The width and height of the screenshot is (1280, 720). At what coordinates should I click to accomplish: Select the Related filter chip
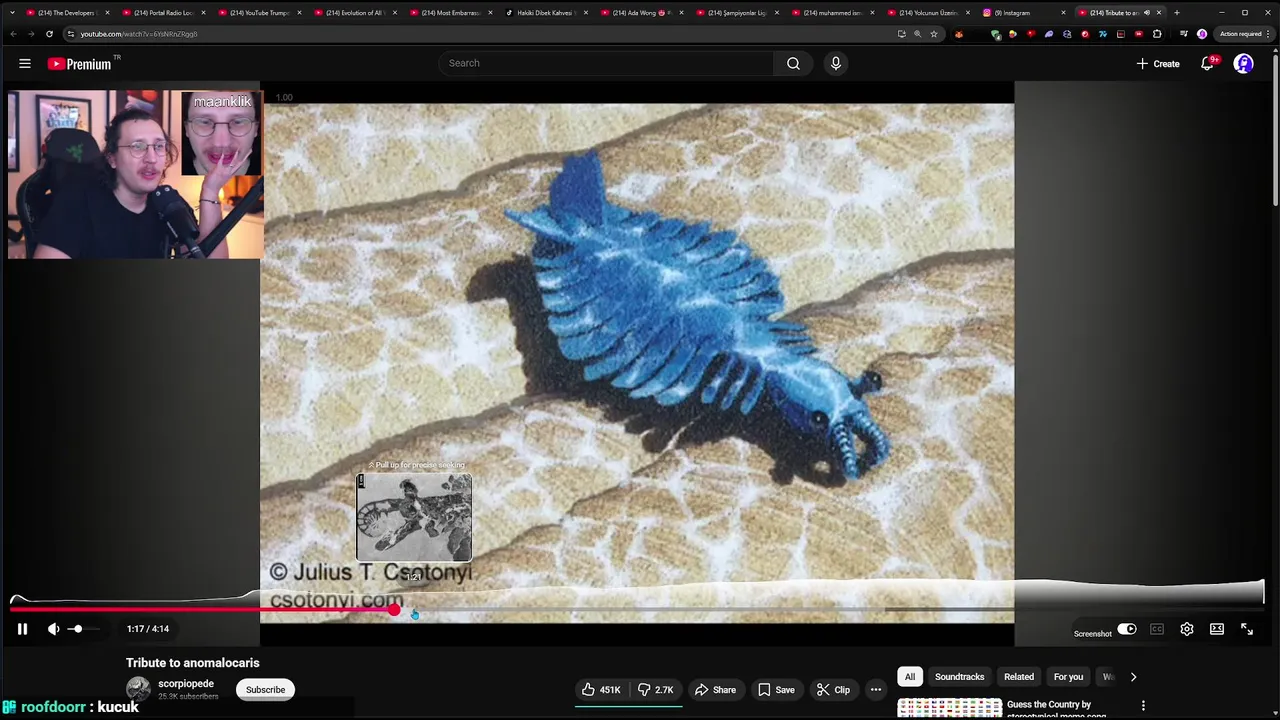[x=1019, y=677]
